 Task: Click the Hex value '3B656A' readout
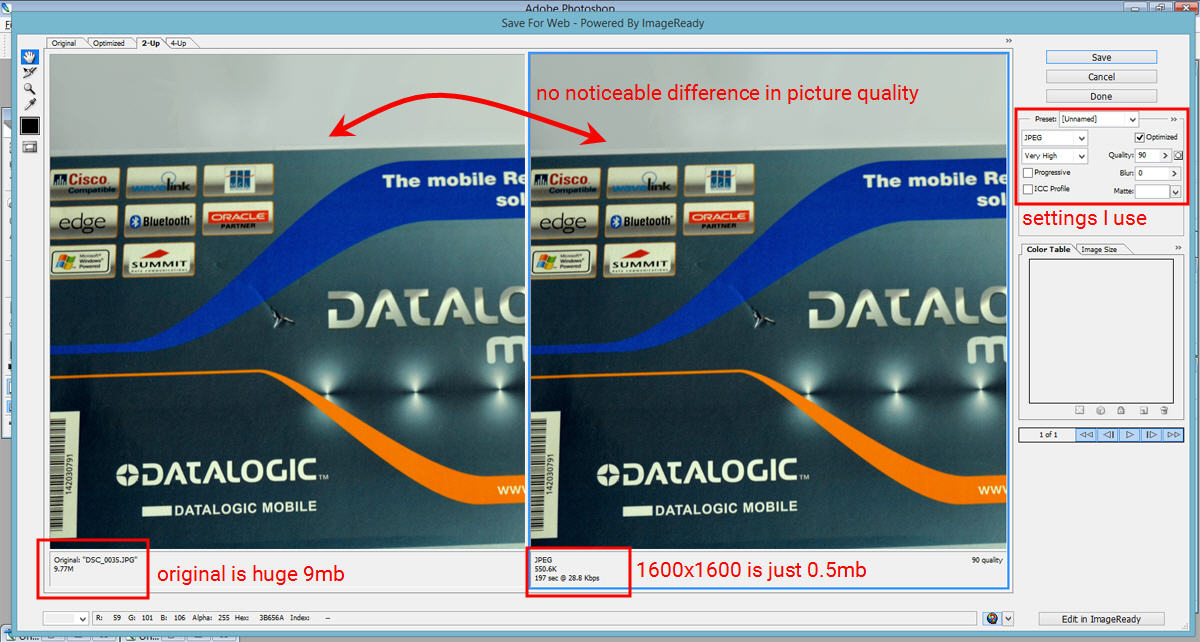click(273, 619)
